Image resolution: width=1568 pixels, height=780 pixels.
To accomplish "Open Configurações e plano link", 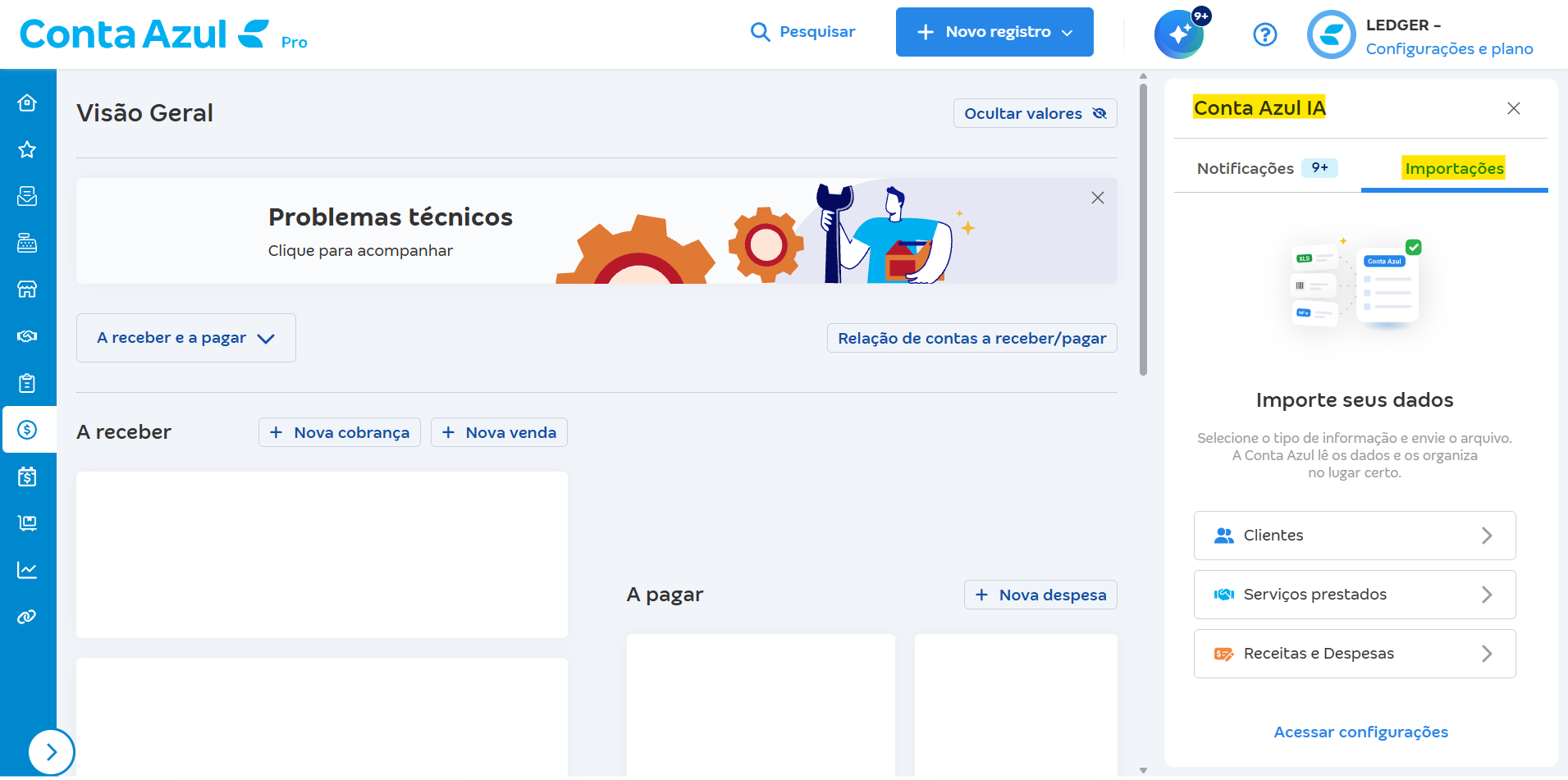I will point(1449,48).
